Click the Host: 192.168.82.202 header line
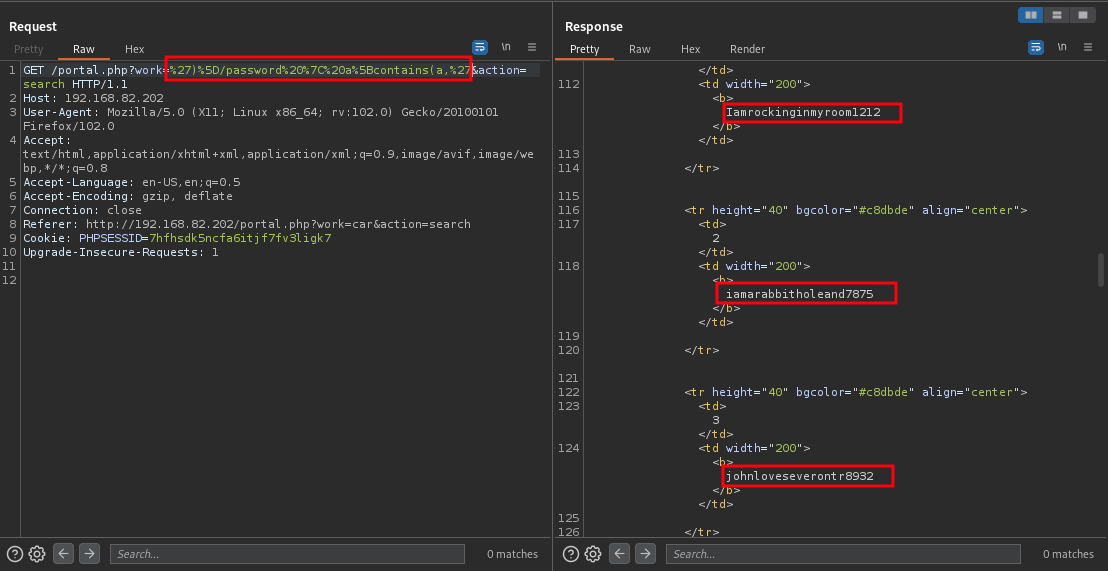The width and height of the screenshot is (1108, 571). point(93,98)
